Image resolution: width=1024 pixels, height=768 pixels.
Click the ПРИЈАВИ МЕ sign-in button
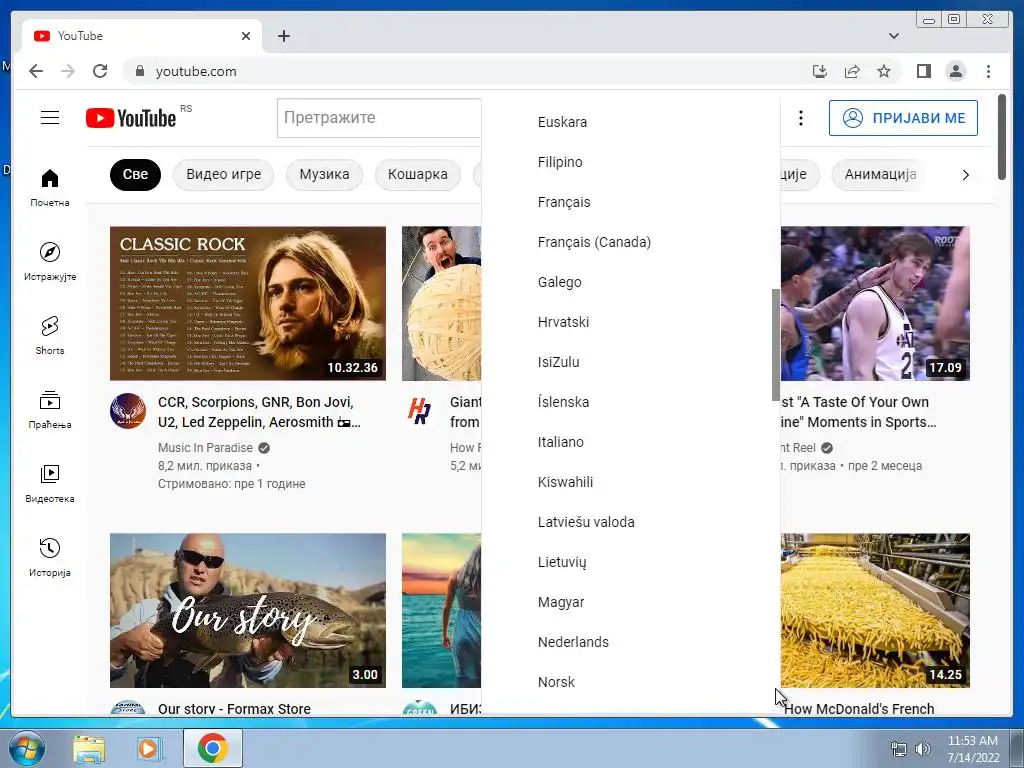click(903, 118)
